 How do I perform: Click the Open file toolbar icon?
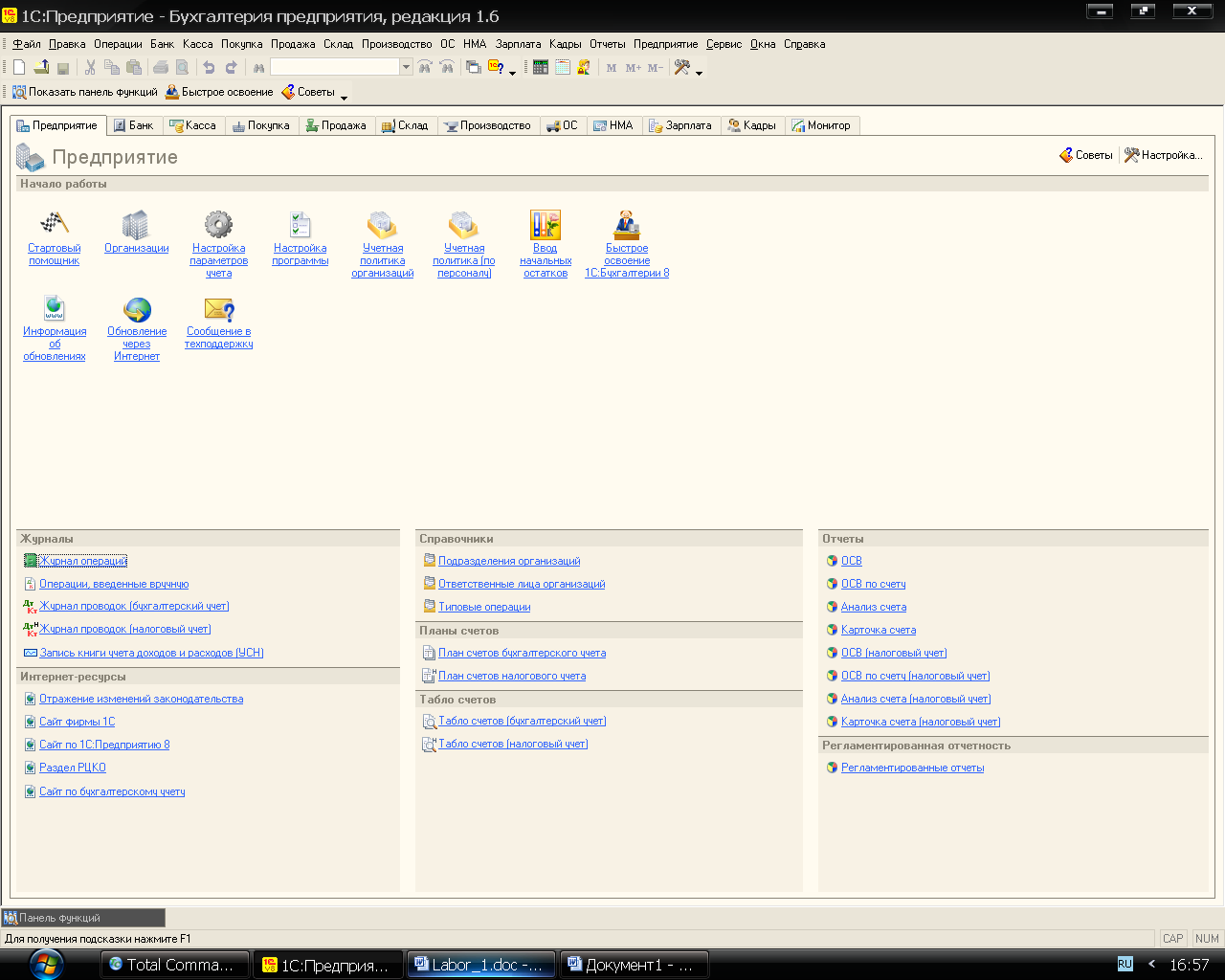(x=41, y=67)
